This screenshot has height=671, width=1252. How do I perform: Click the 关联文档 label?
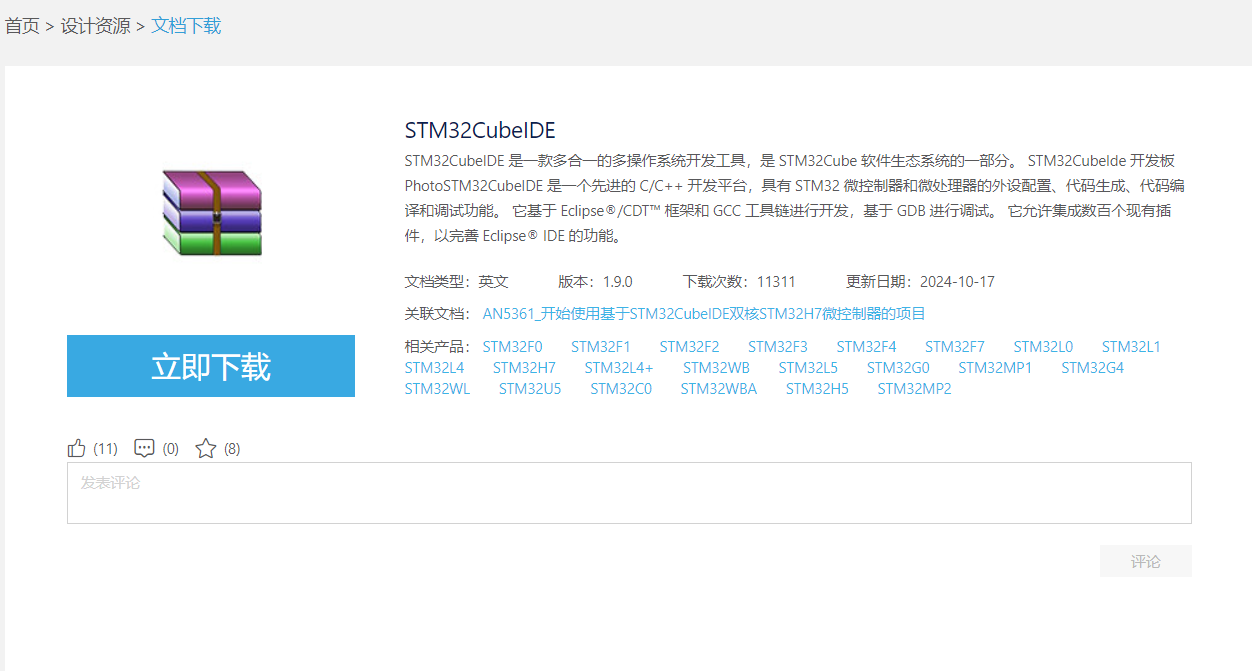point(437,314)
